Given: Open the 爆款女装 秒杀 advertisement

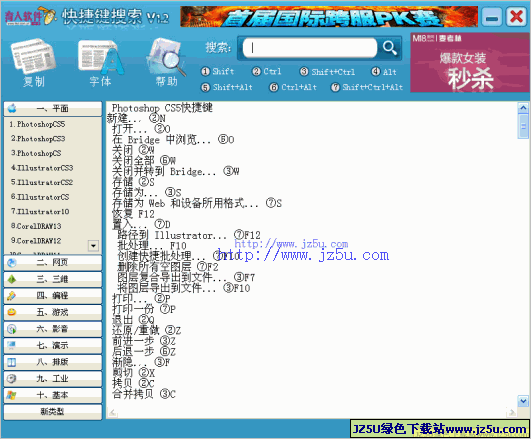Looking at the screenshot, I should (x=470, y=62).
